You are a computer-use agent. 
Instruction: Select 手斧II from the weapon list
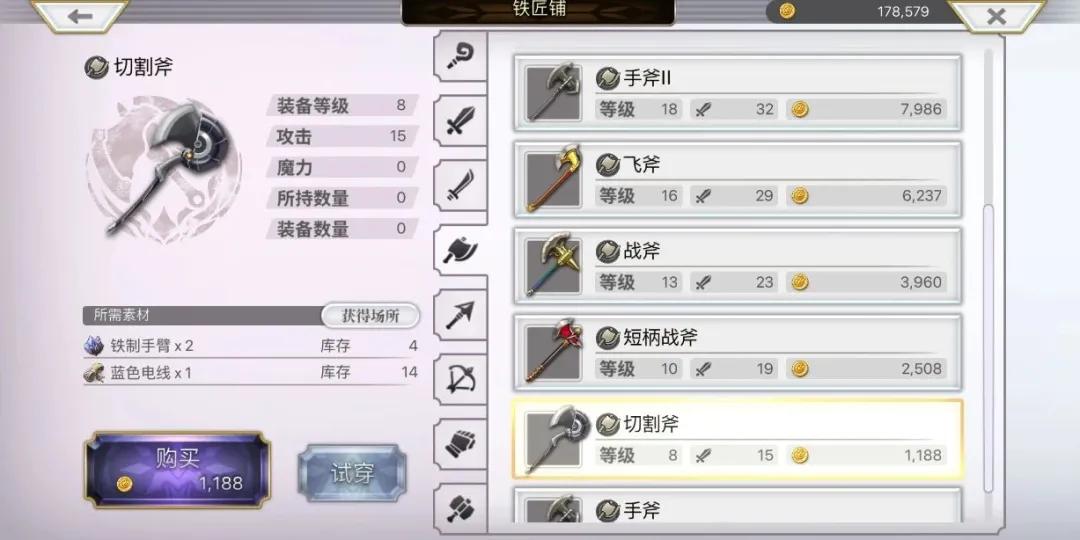pos(738,93)
